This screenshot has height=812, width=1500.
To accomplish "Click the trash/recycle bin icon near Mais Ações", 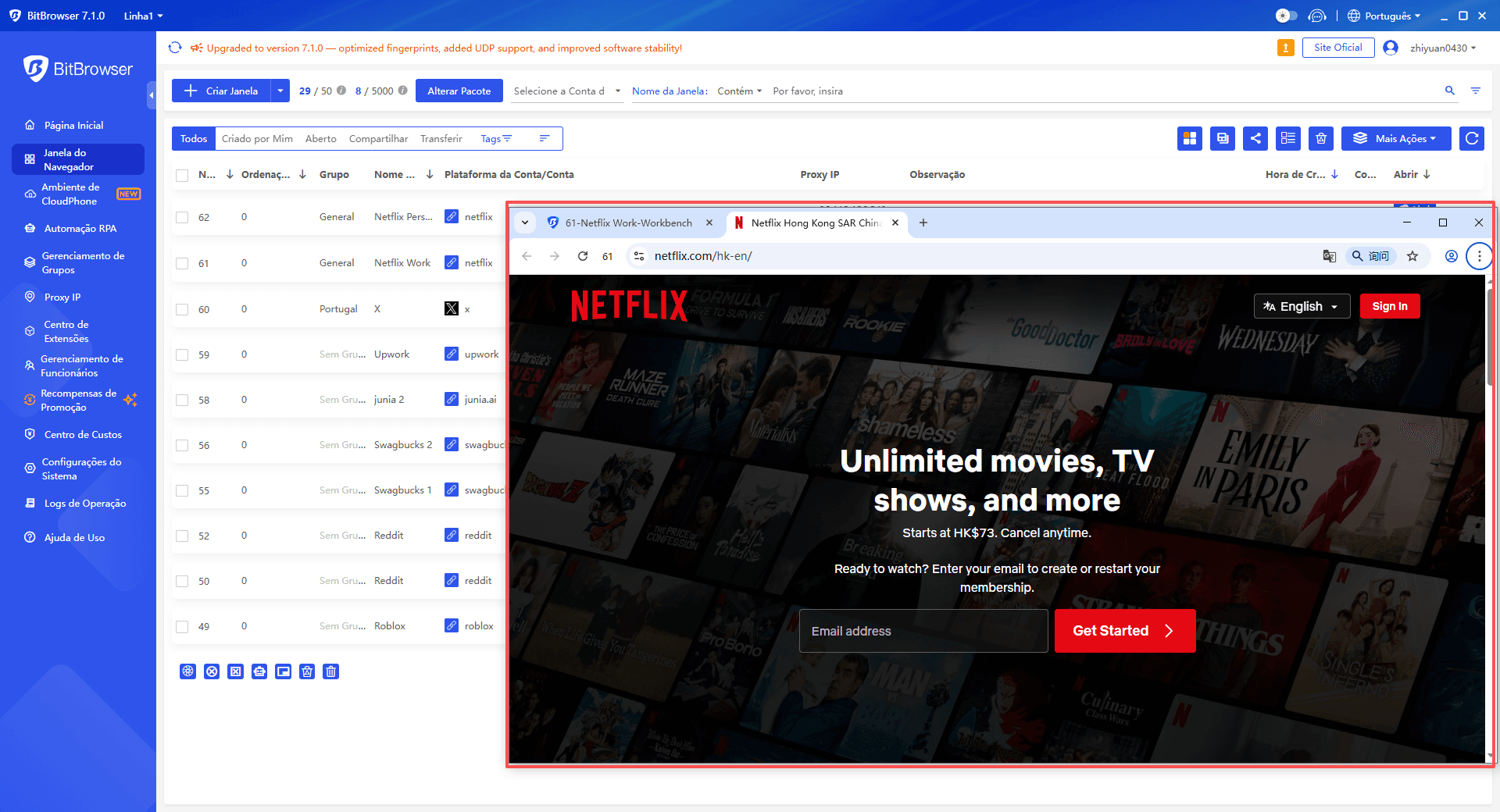I will click(1321, 138).
